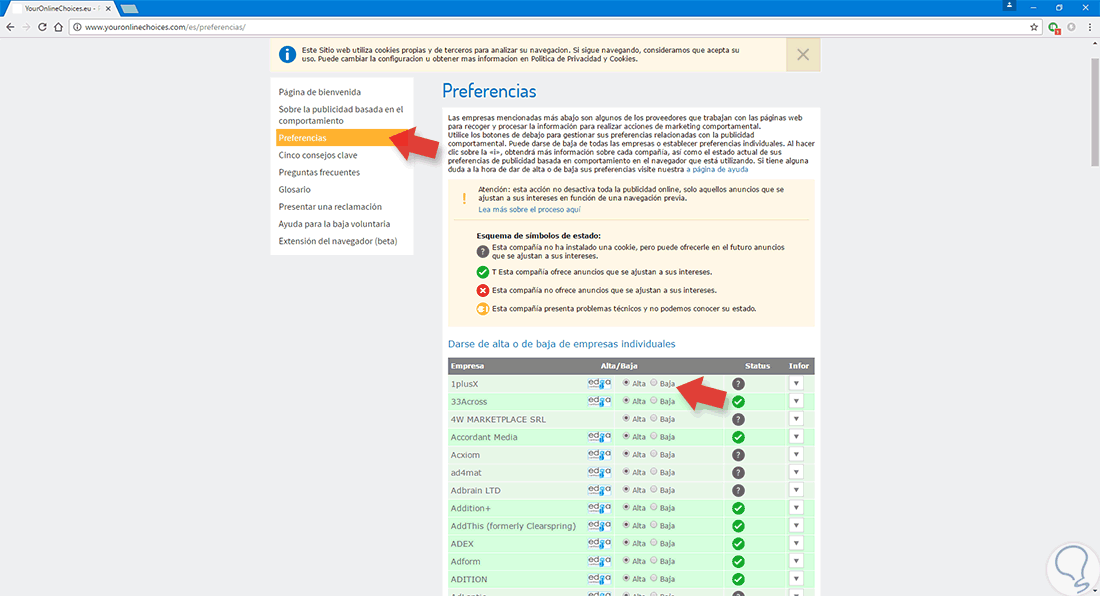
Task: Open 'Lea más sobre el proceso aquí' link
Action: click(530, 210)
